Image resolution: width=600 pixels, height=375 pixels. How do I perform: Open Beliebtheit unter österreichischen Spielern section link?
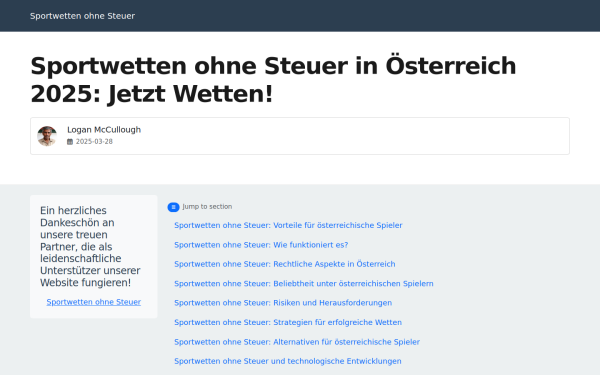coord(304,284)
